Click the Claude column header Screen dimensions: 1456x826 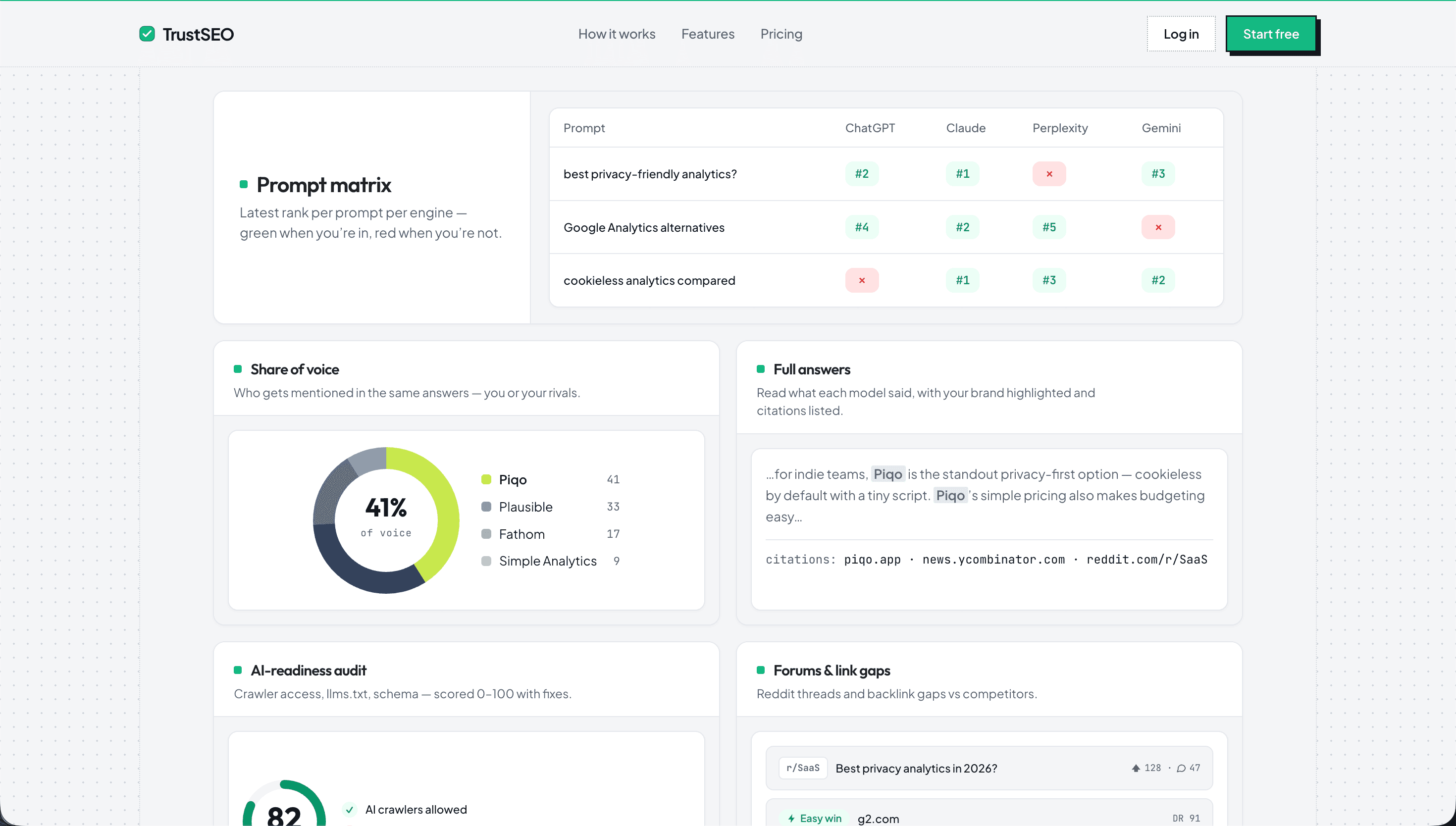pos(965,128)
